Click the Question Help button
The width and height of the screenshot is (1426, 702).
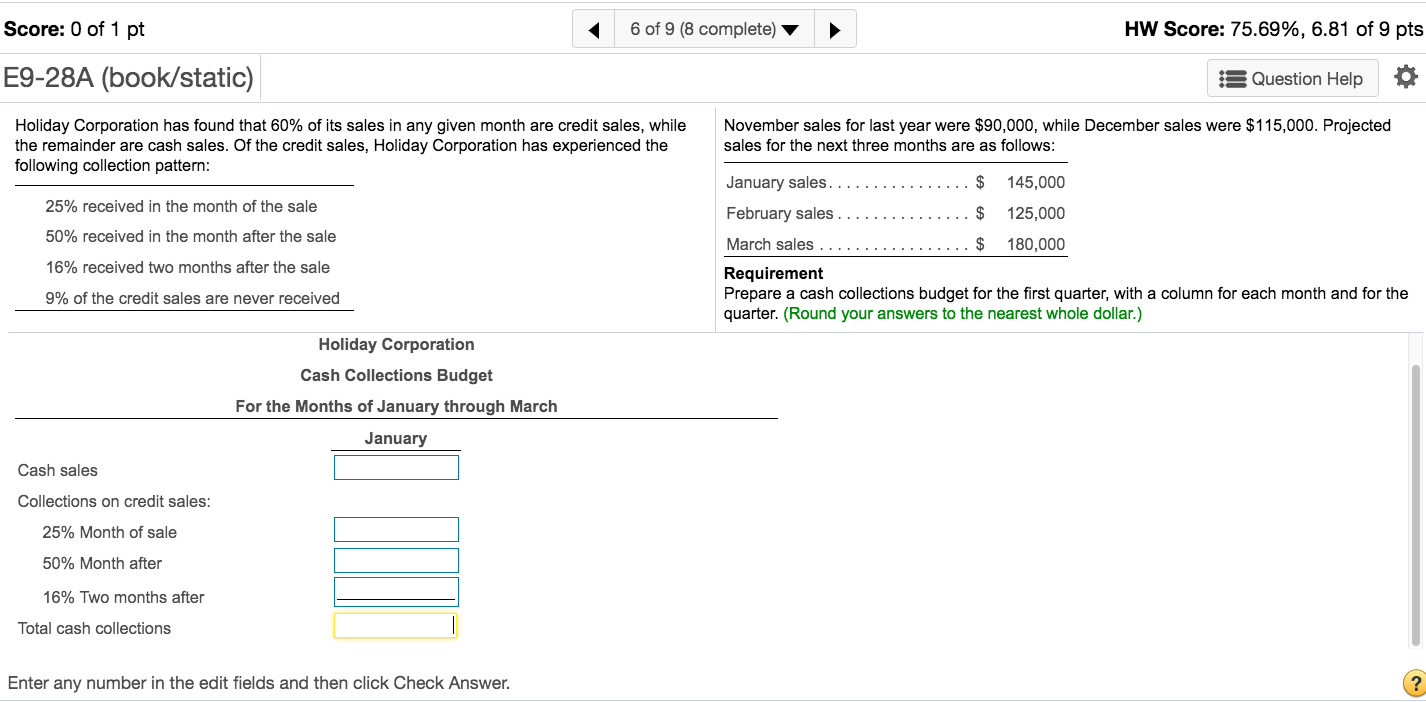pos(1292,78)
